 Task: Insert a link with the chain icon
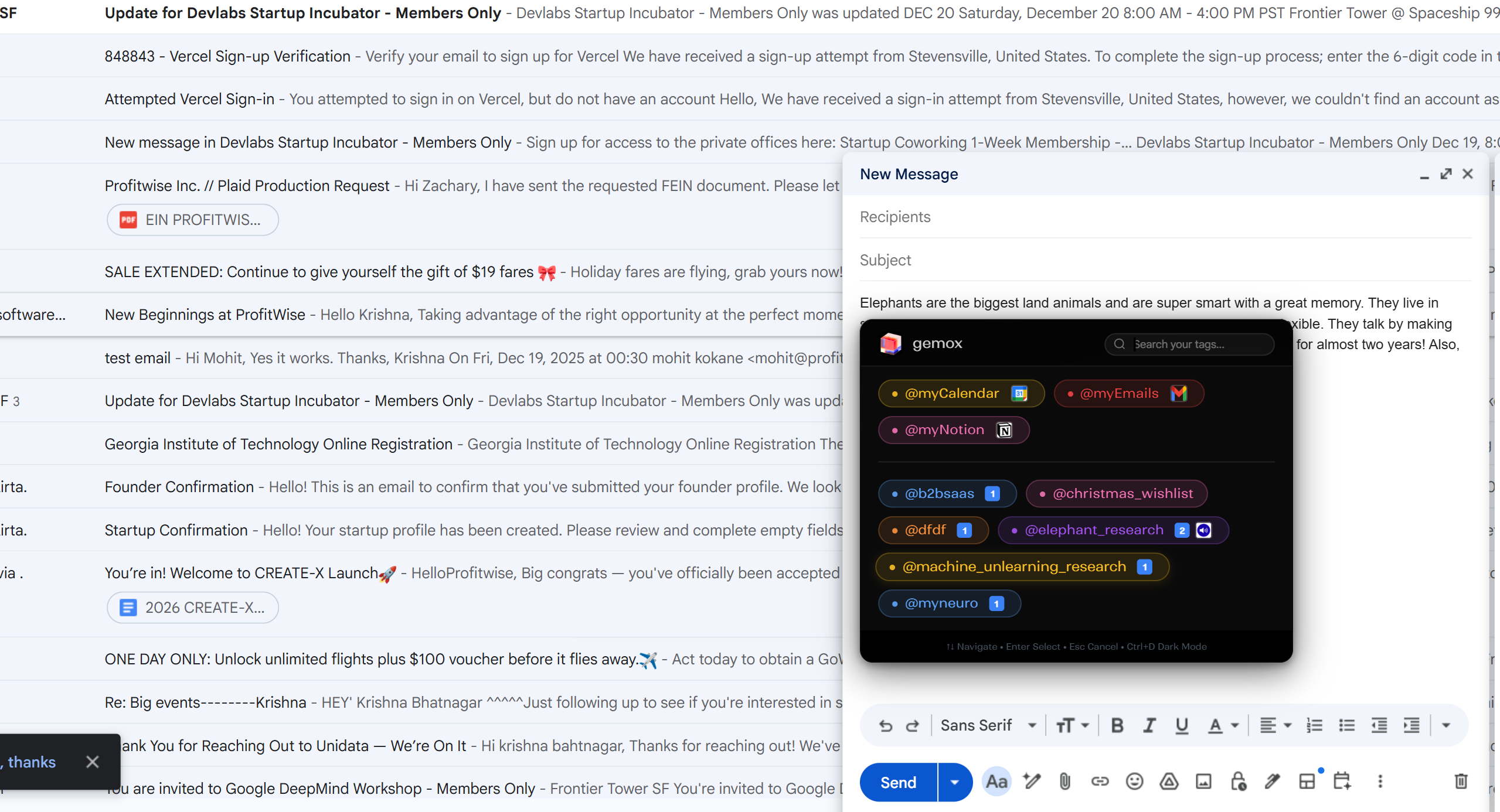pos(1100,782)
